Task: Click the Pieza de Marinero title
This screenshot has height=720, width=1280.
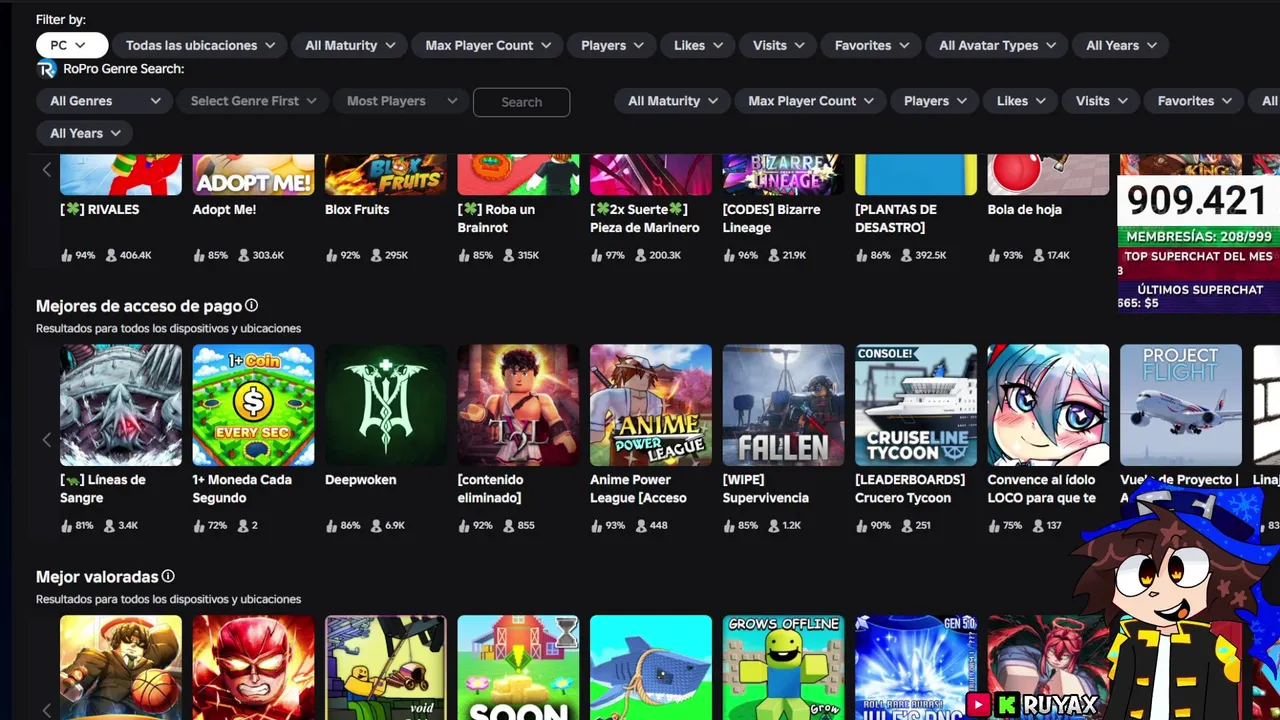Action: [x=645, y=218]
